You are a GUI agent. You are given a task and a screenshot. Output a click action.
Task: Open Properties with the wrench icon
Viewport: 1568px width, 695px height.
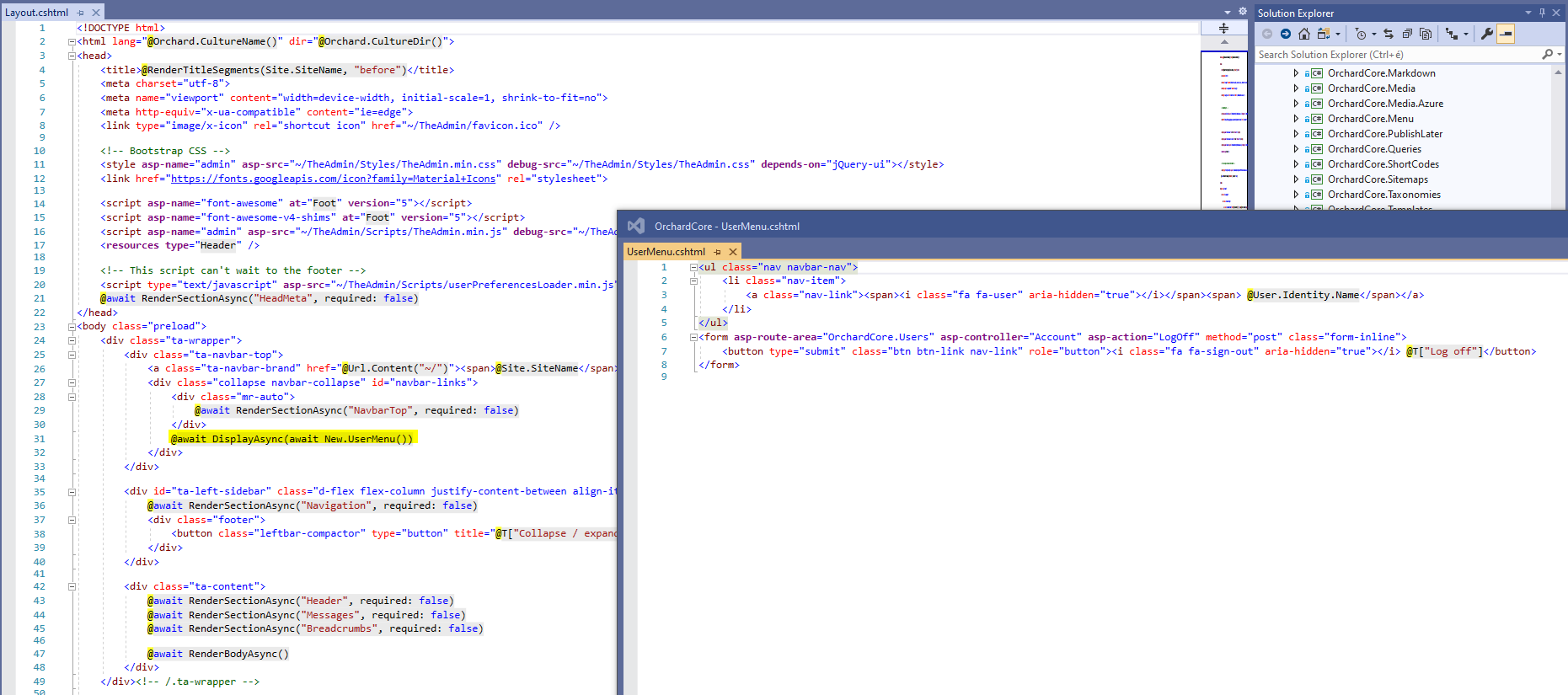click(1487, 34)
